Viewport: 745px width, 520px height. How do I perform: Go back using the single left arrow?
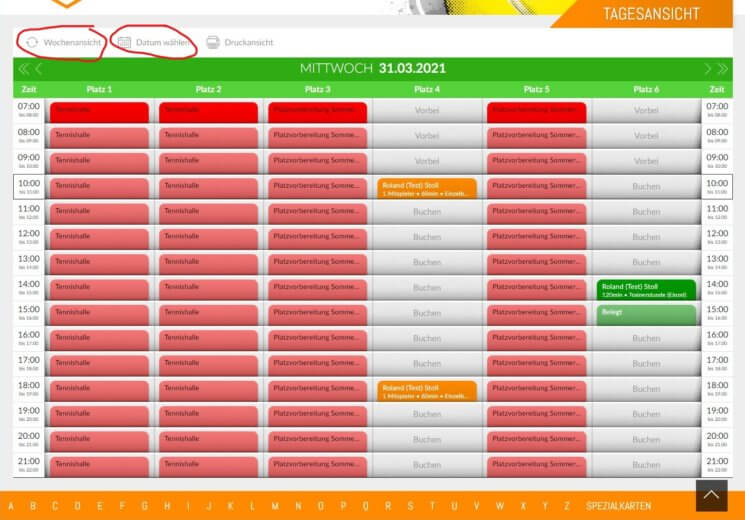click(39, 69)
